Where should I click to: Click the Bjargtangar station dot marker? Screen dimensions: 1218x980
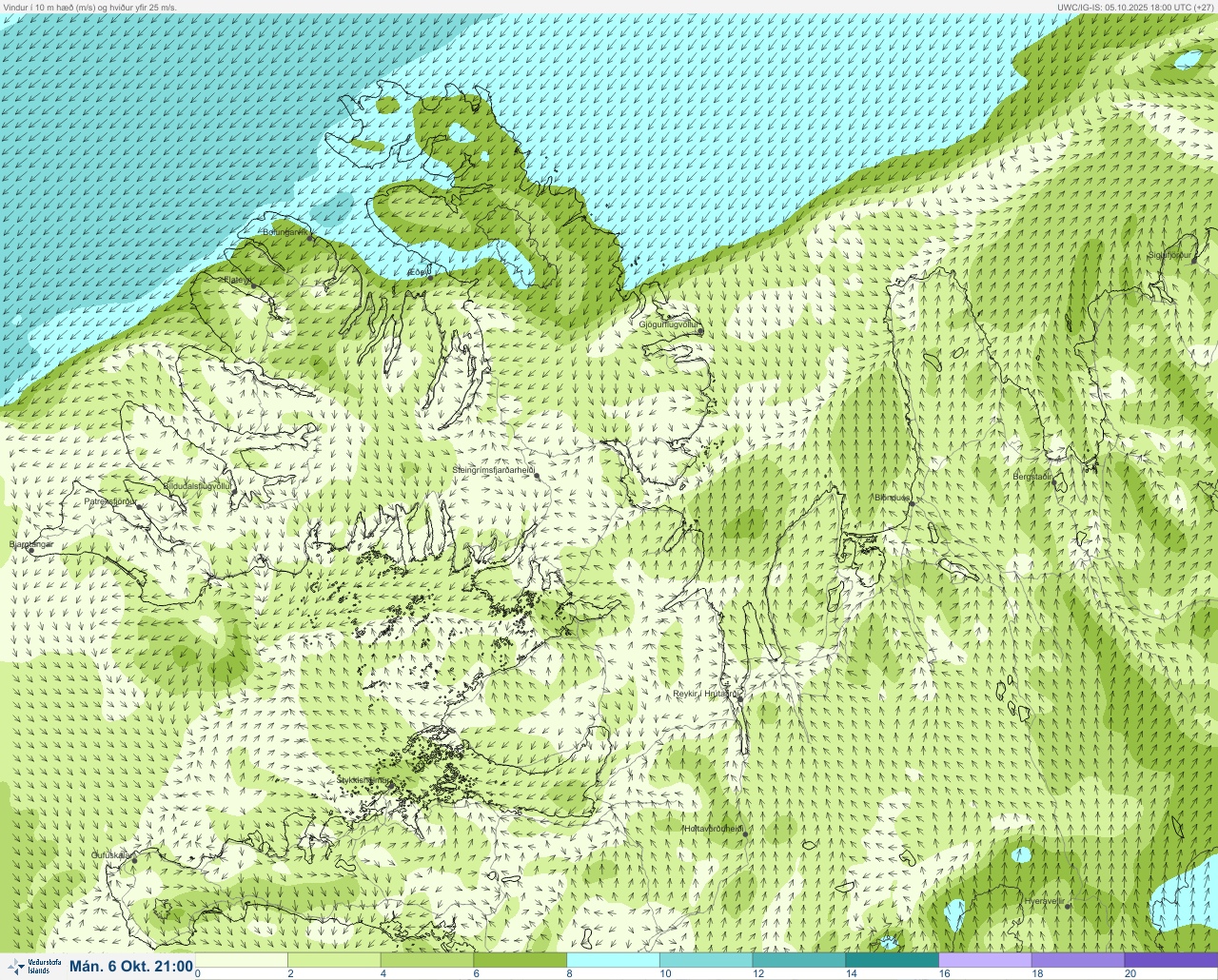[30, 551]
